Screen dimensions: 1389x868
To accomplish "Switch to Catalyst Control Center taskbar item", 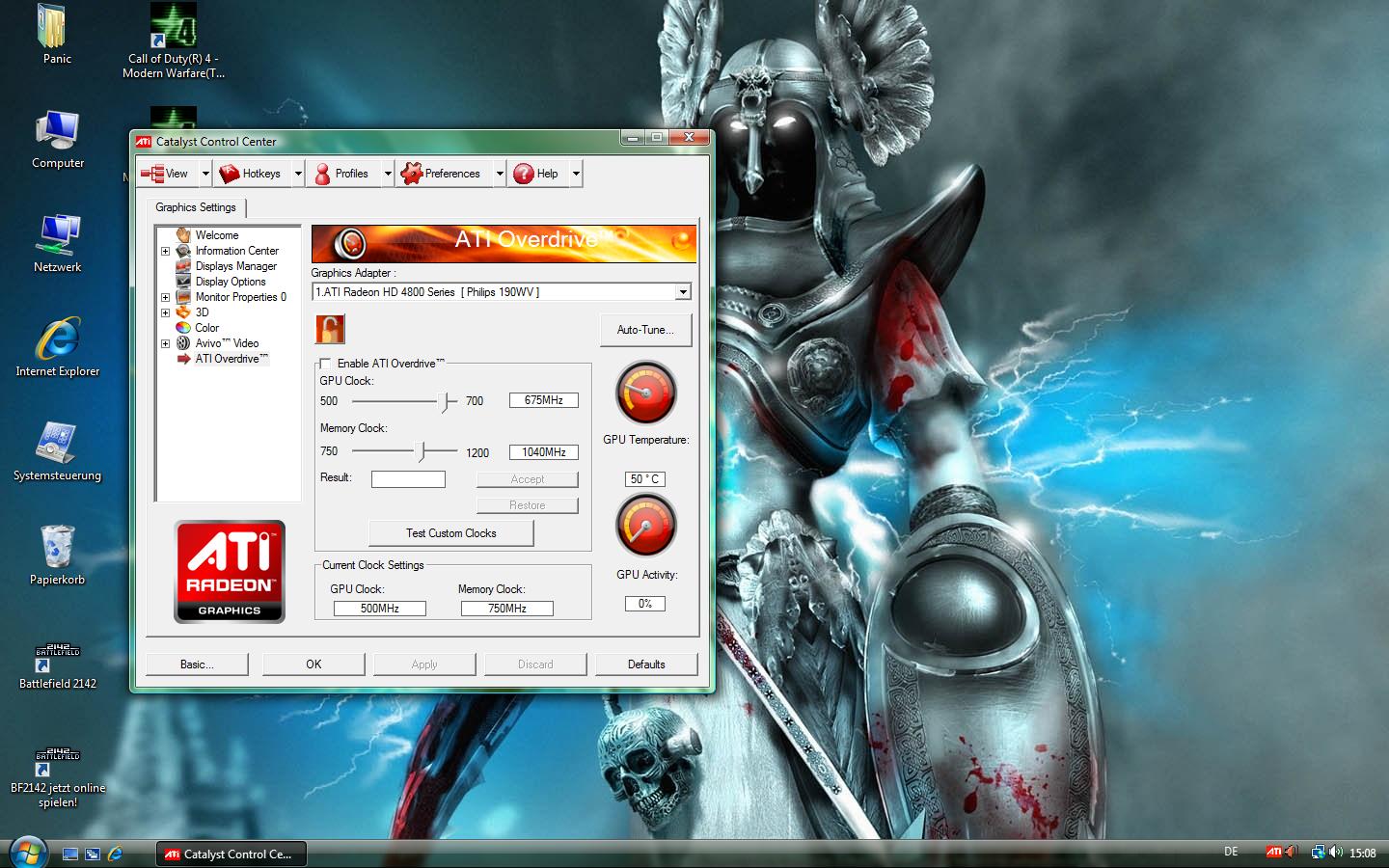I will (231, 854).
